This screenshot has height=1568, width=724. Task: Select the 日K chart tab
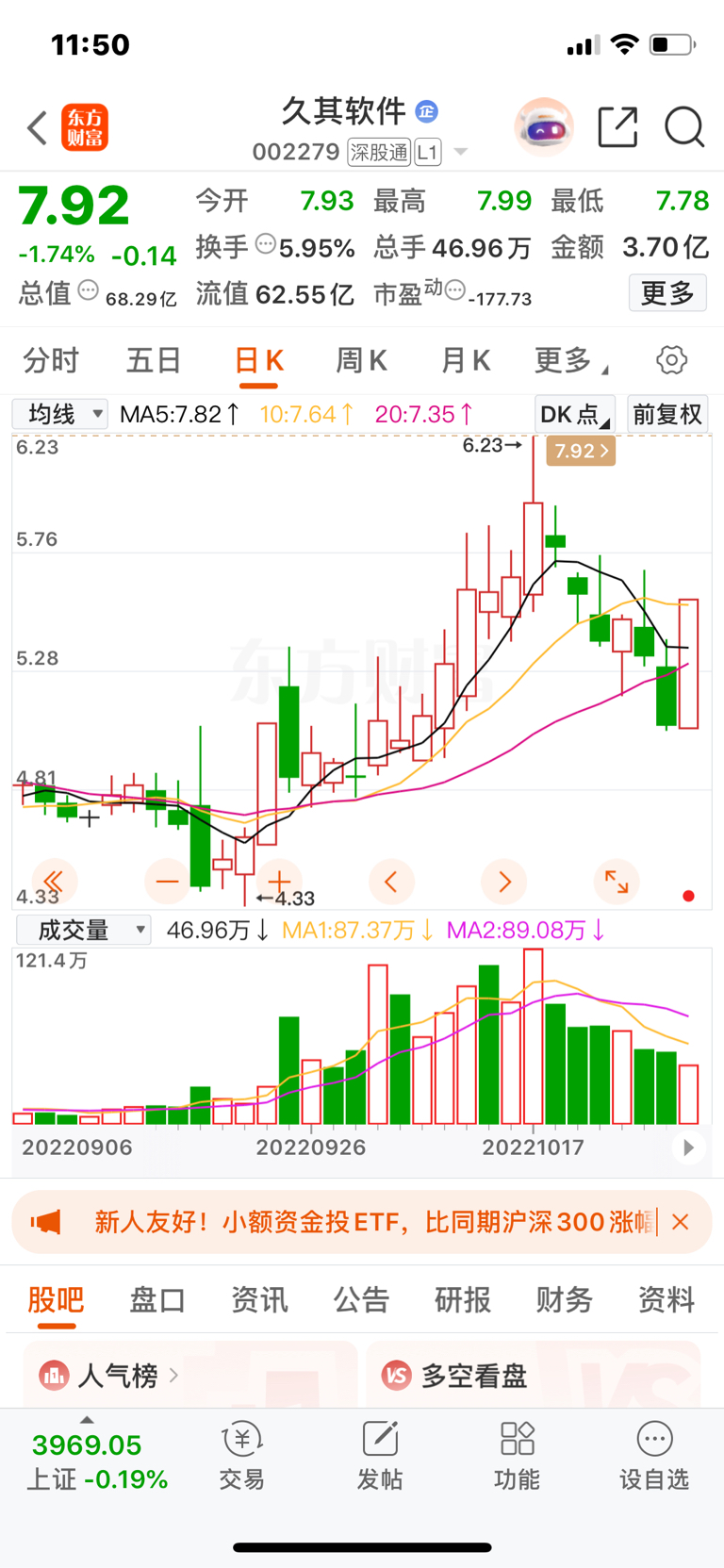[x=258, y=359]
